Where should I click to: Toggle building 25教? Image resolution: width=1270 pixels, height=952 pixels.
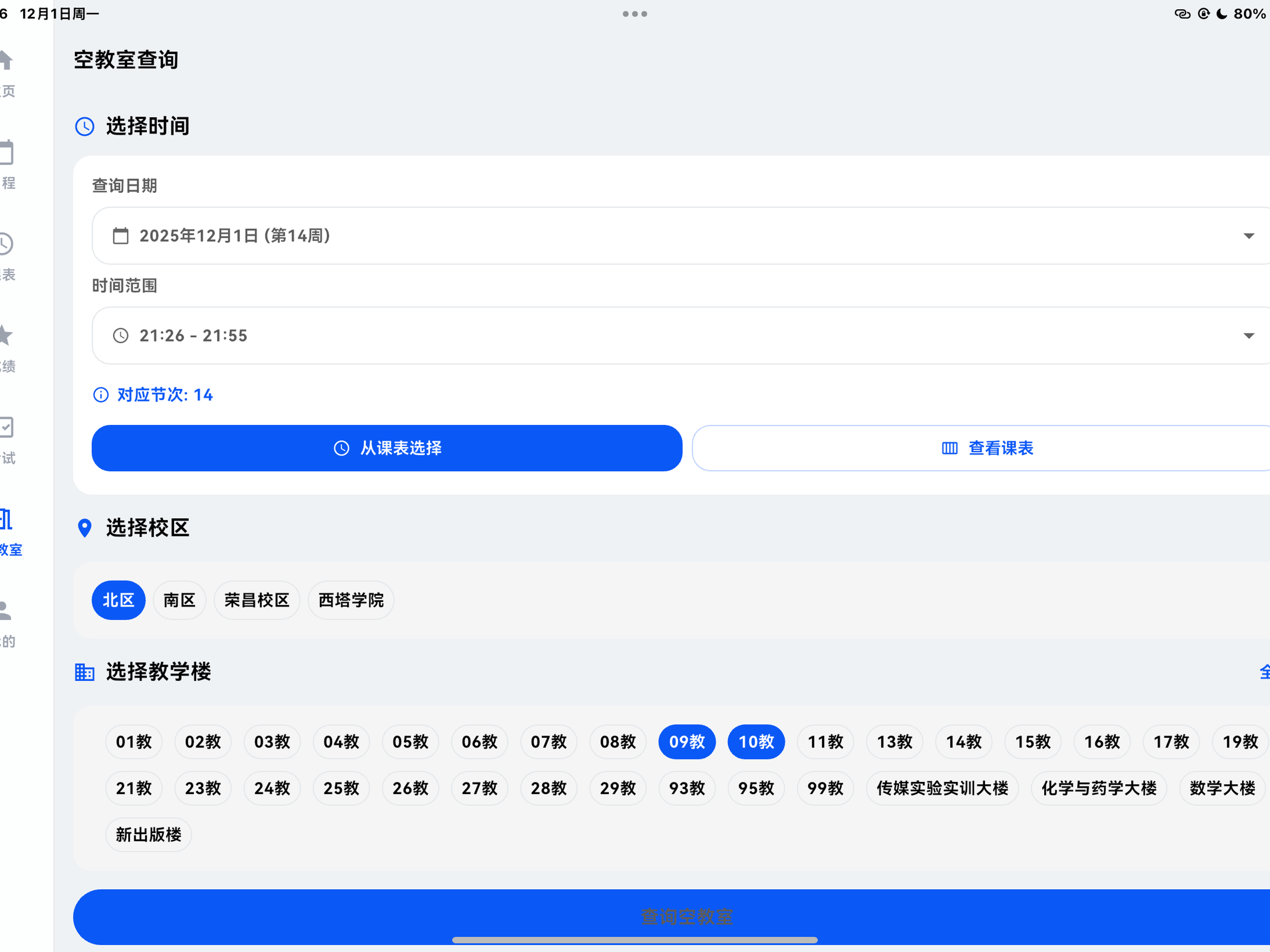(342, 788)
